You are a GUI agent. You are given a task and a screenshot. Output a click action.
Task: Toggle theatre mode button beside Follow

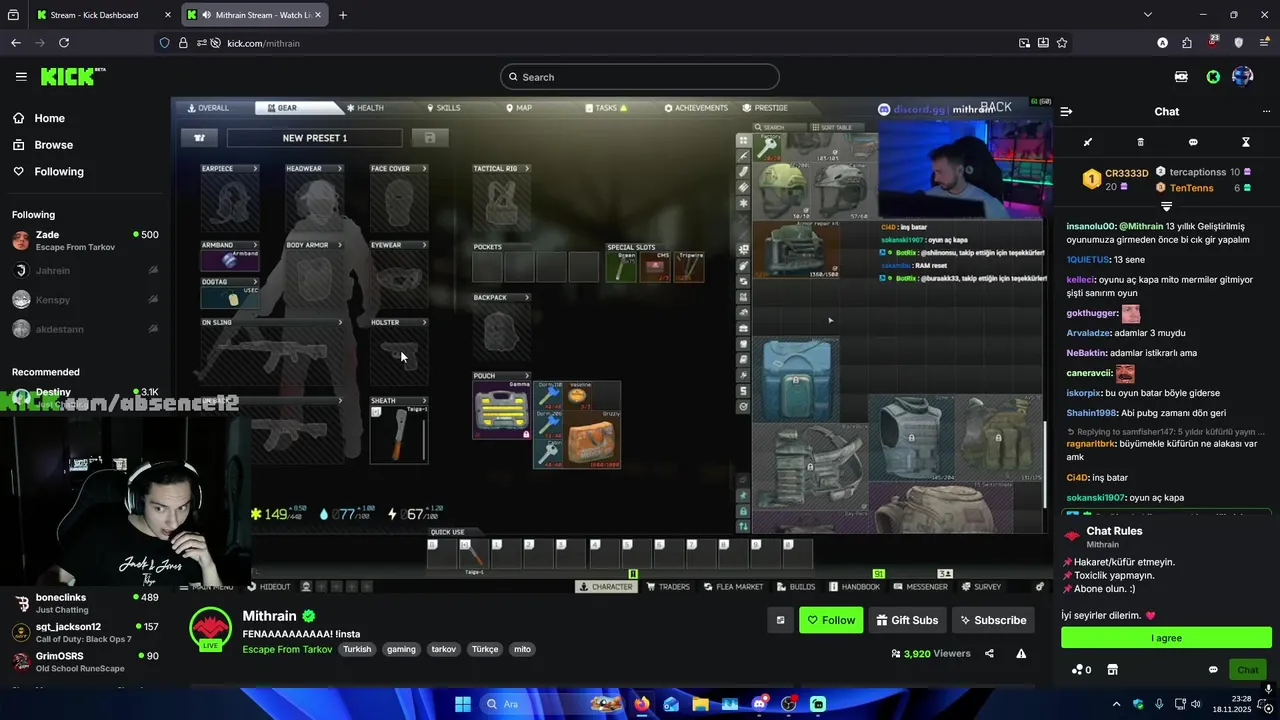(x=780, y=620)
